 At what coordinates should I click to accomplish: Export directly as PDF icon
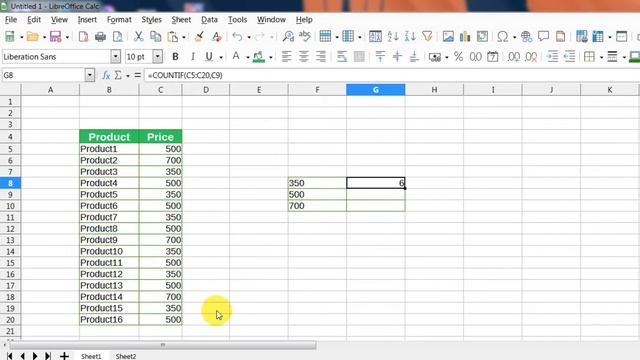click(83, 37)
